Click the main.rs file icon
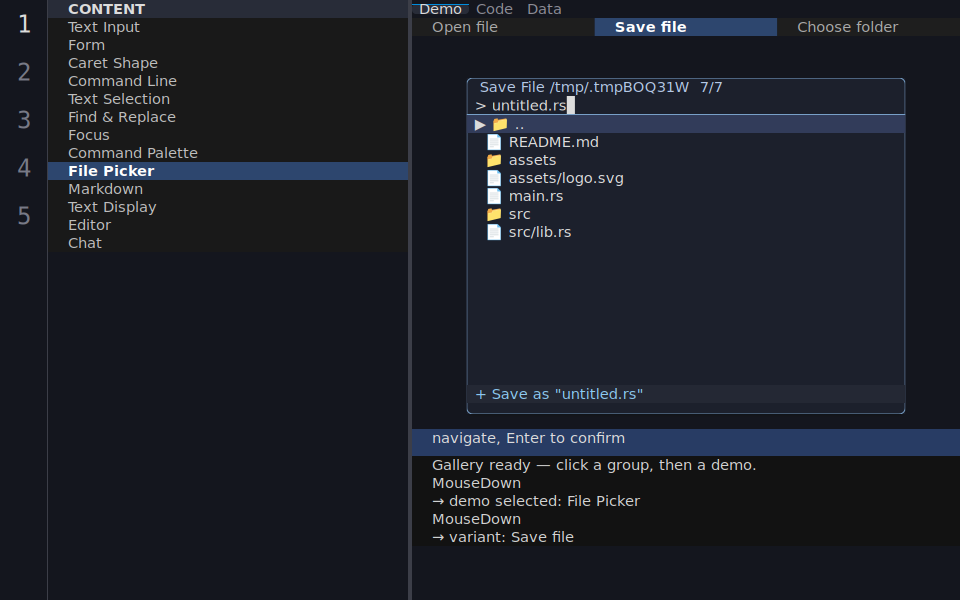960x600 pixels. point(494,196)
